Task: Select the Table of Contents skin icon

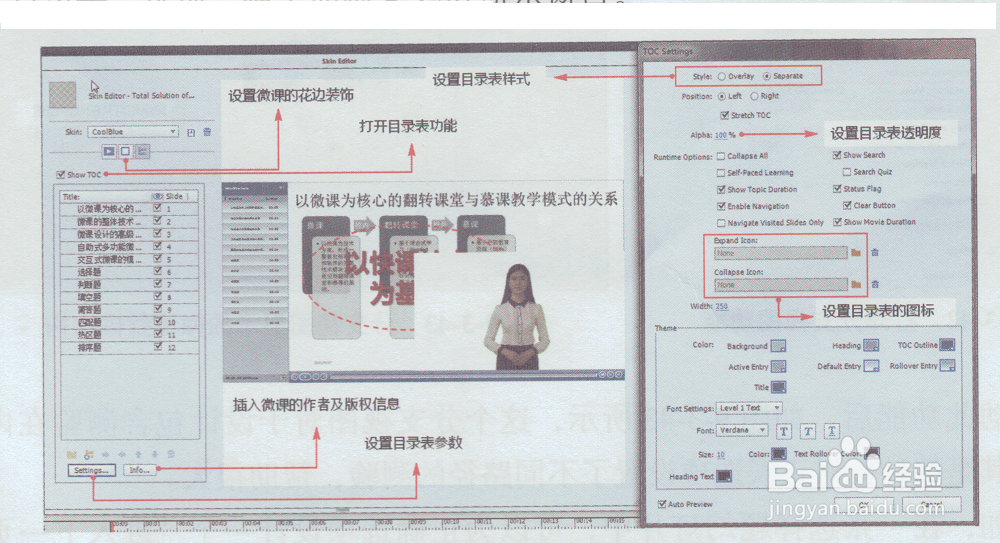Action: point(142,151)
